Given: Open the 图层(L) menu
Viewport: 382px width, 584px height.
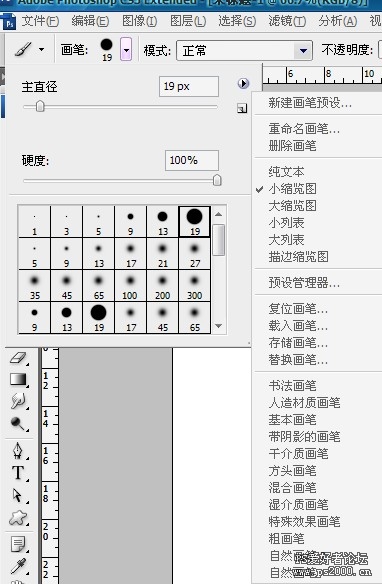Looking at the screenshot, I should click(x=188, y=21).
